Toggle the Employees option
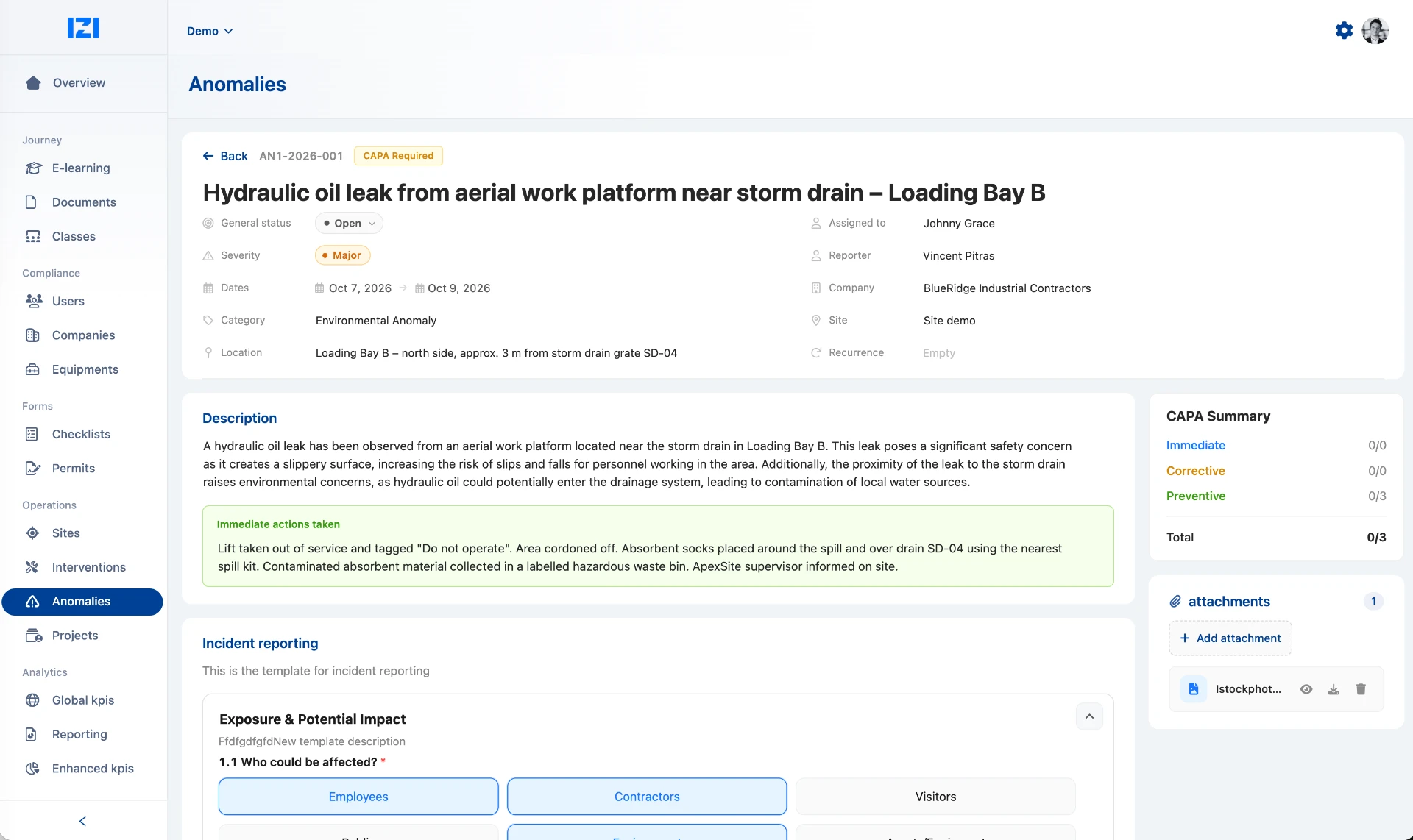1413x840 pixels. [358, 797]
